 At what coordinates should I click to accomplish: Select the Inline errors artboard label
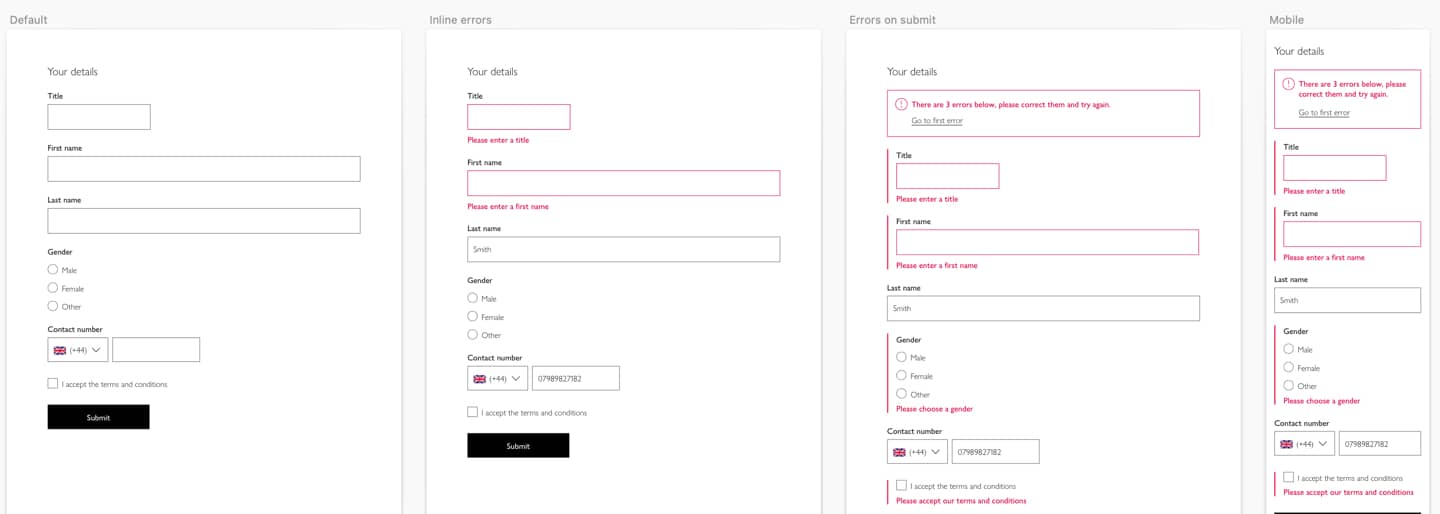point(460,20)
